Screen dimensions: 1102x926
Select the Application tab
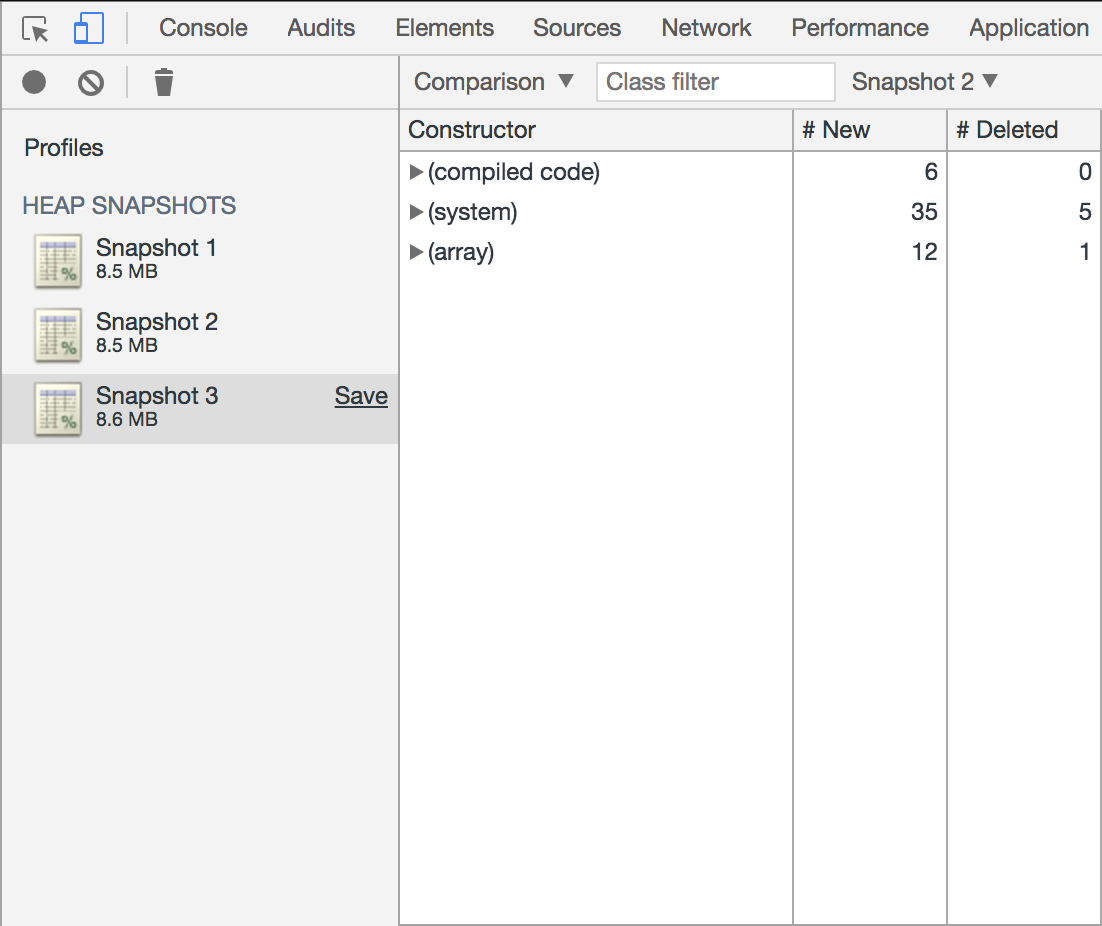[1029, 28]
